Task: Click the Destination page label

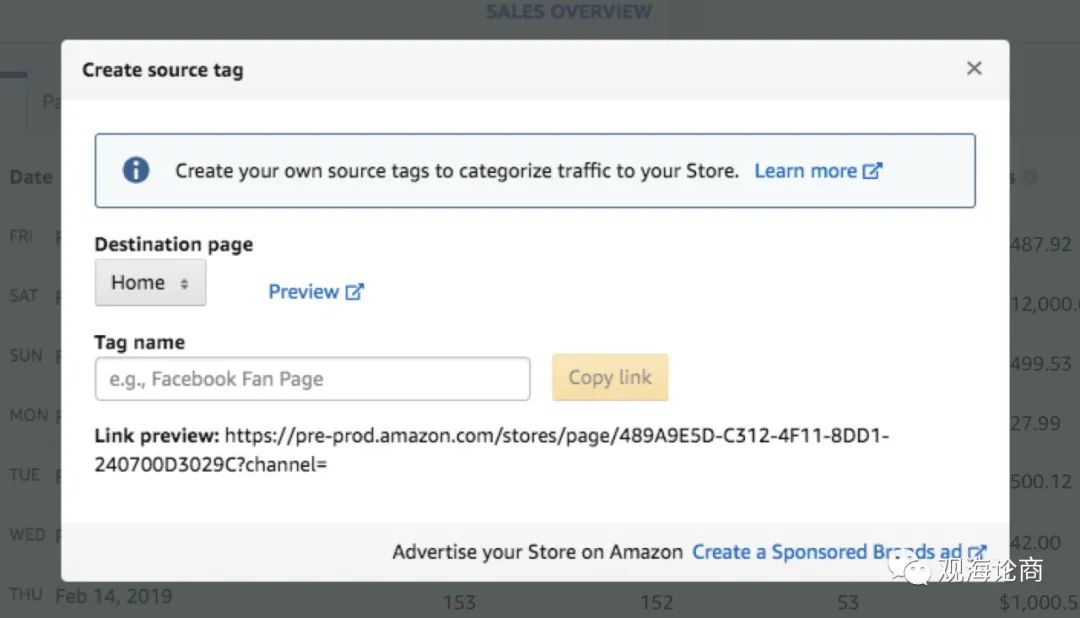Action: point(173,245)
